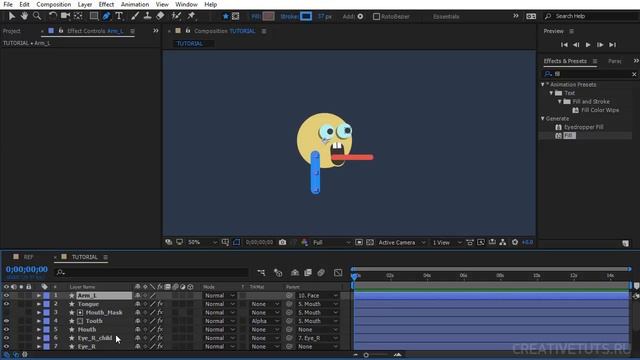Select the Puppet Pin tool
The height and width of the screenshot is (360, 640).
point(191,16)
